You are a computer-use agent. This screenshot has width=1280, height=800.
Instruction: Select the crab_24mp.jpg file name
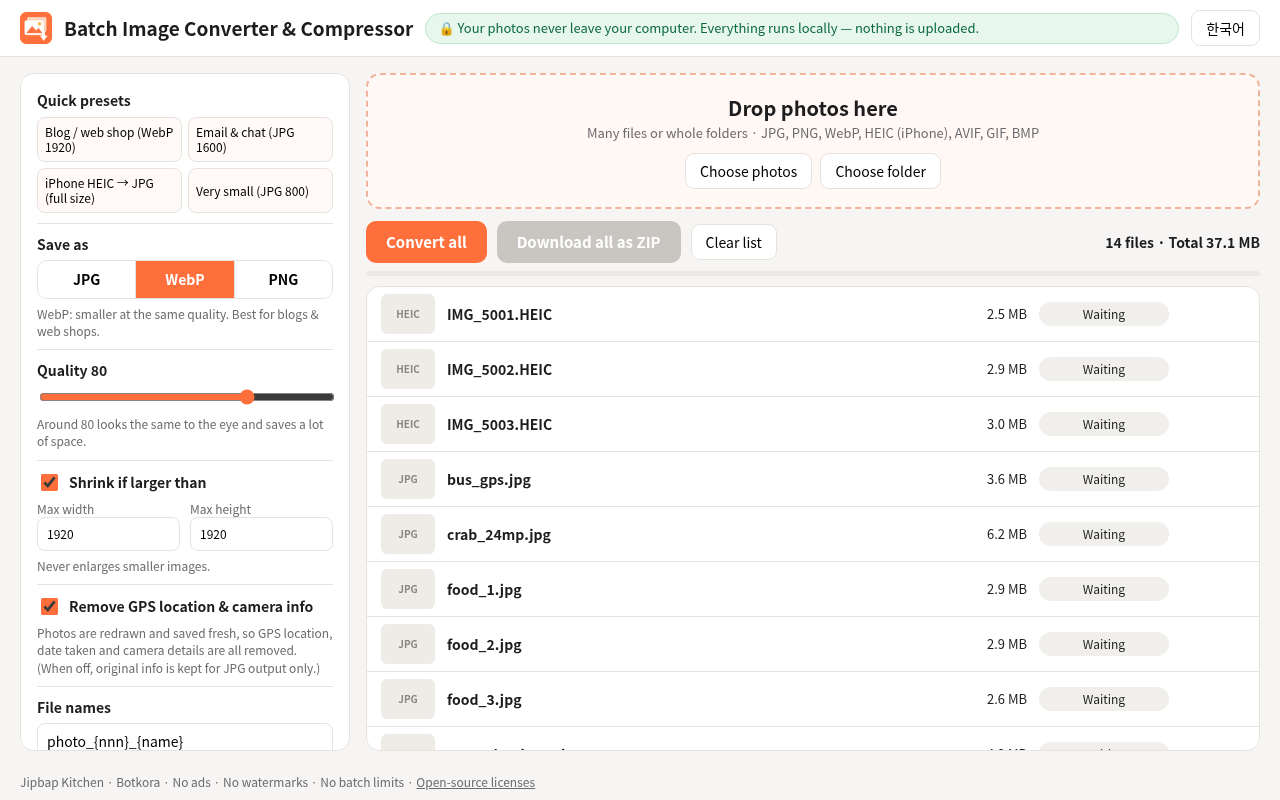pyautogui.click(x=499, y=535)
